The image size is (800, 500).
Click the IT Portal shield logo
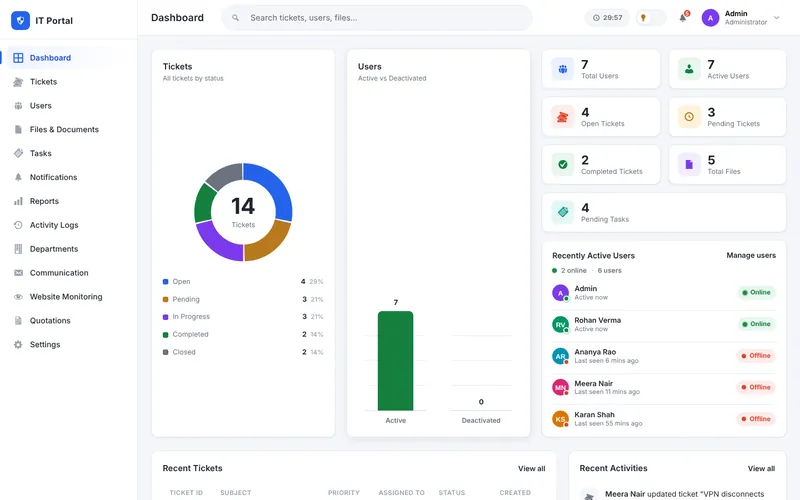20,20
